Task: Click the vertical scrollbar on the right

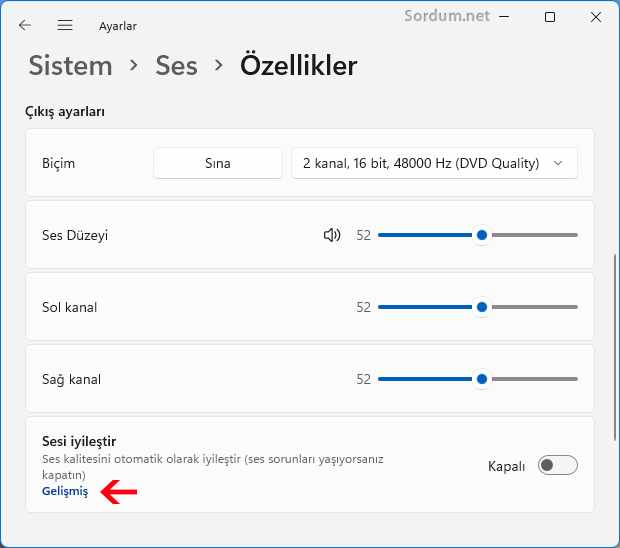Action: [x=615, y=347]
